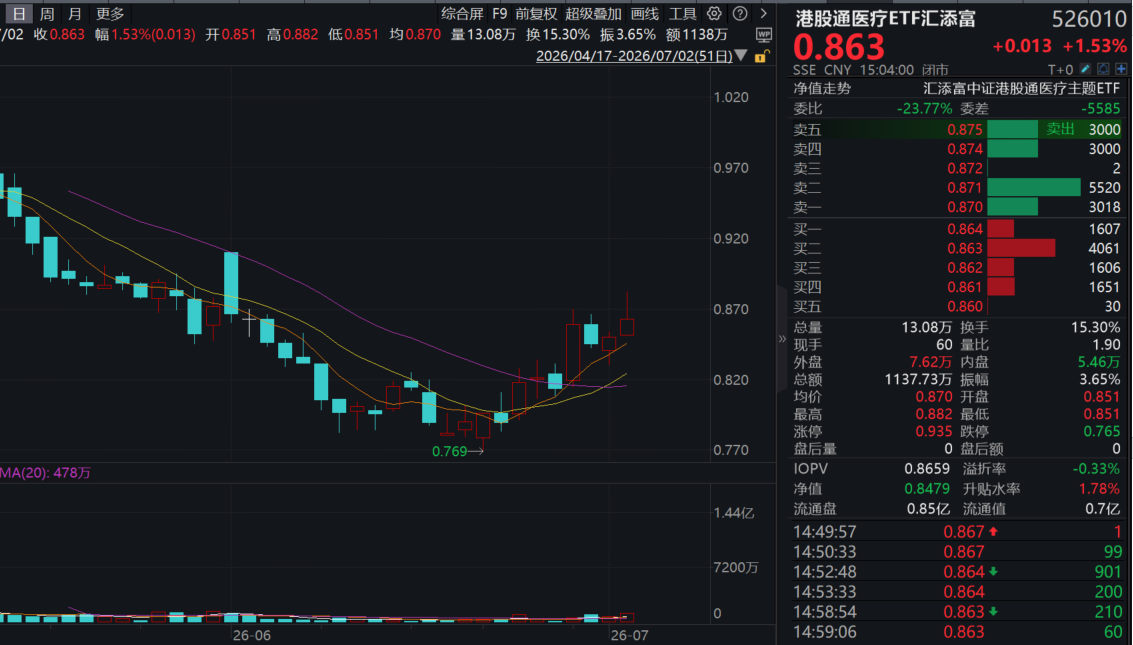Click the WP monitor icon
This screenshot has width=1133, height=645.
(x=763, y=35)
